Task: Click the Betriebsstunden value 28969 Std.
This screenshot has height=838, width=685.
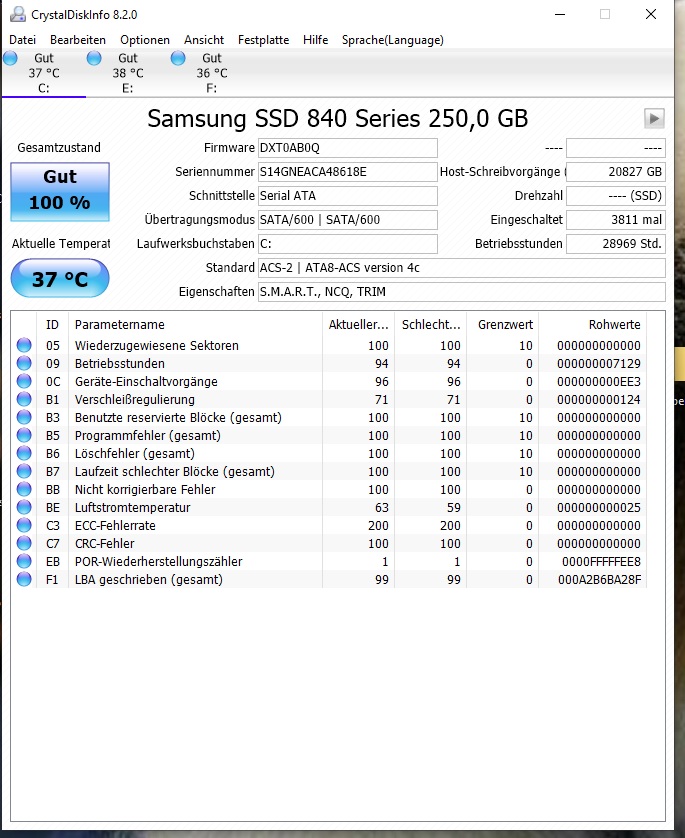Action: pos(616,244)
